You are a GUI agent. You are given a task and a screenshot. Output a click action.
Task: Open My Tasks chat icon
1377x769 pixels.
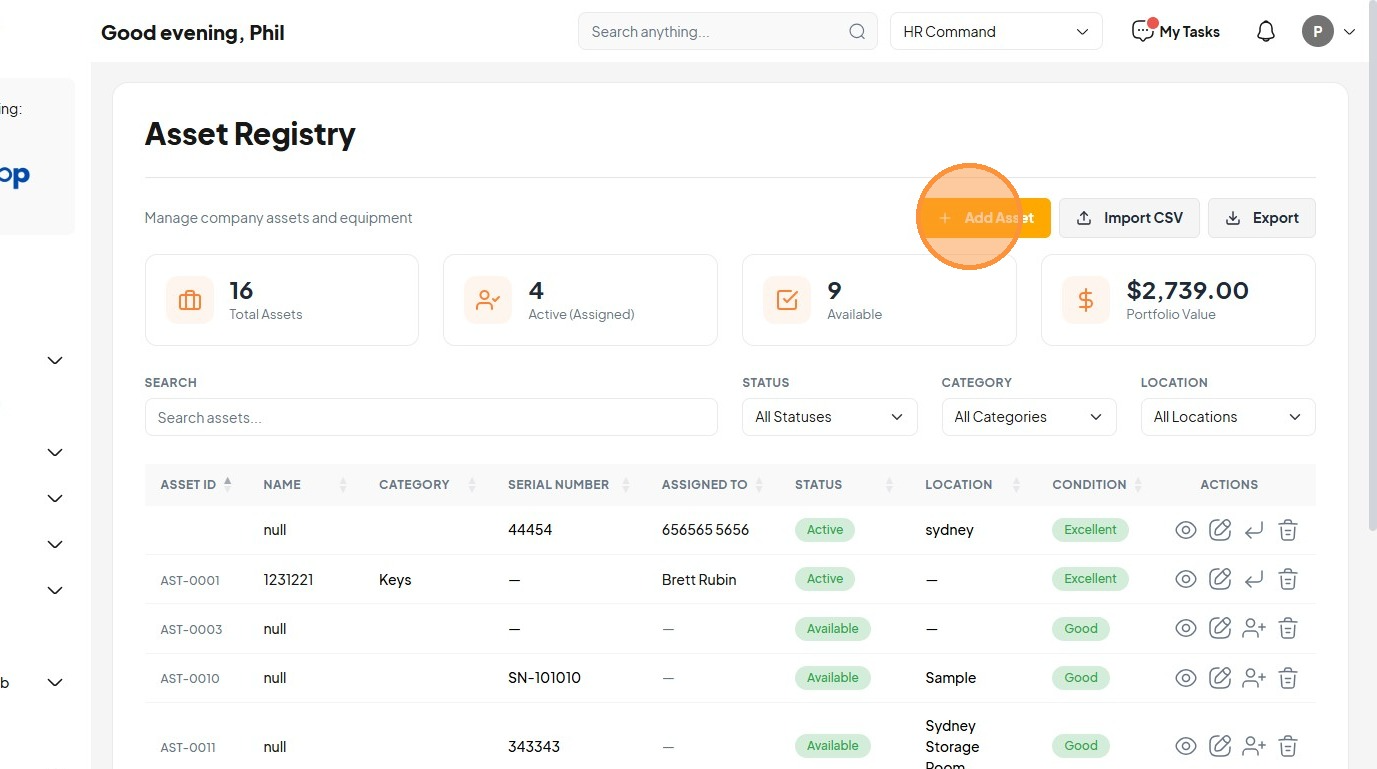pyautogui.click(x=1143, y=31)
